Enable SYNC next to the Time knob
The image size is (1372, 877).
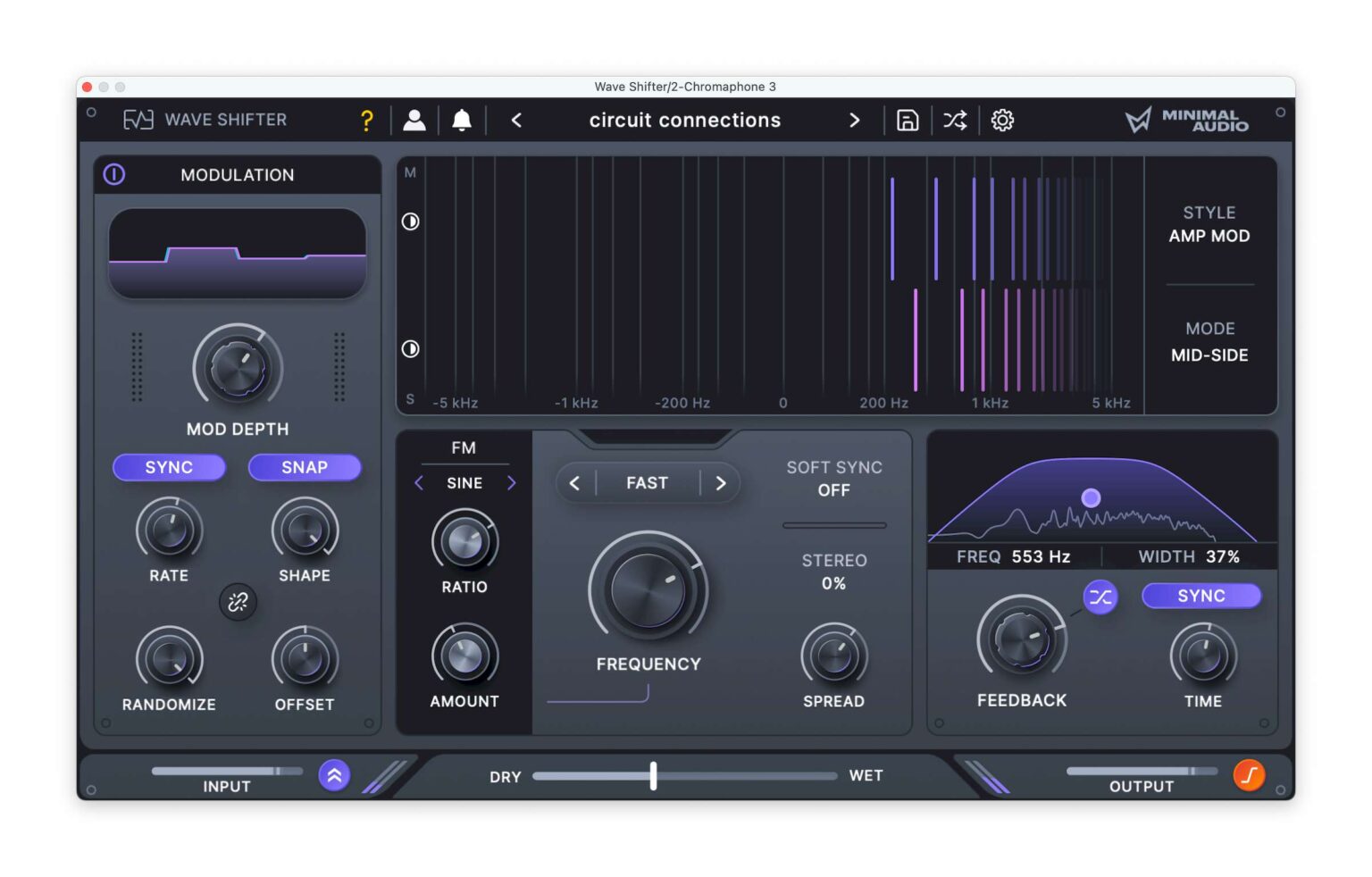pyautogui.click(x=1201, y=596)
